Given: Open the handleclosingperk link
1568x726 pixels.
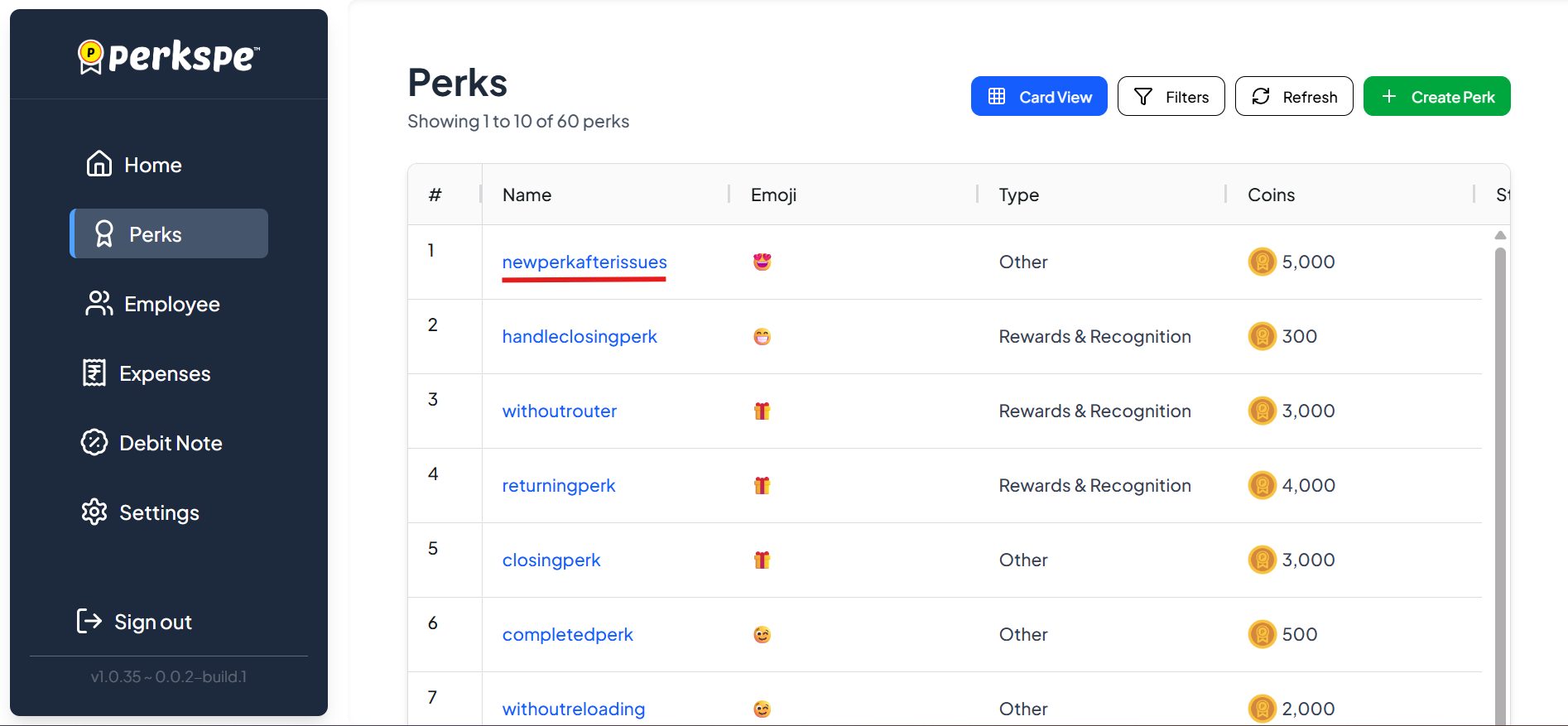Looking at the screenshot, I should click(579, 337).
